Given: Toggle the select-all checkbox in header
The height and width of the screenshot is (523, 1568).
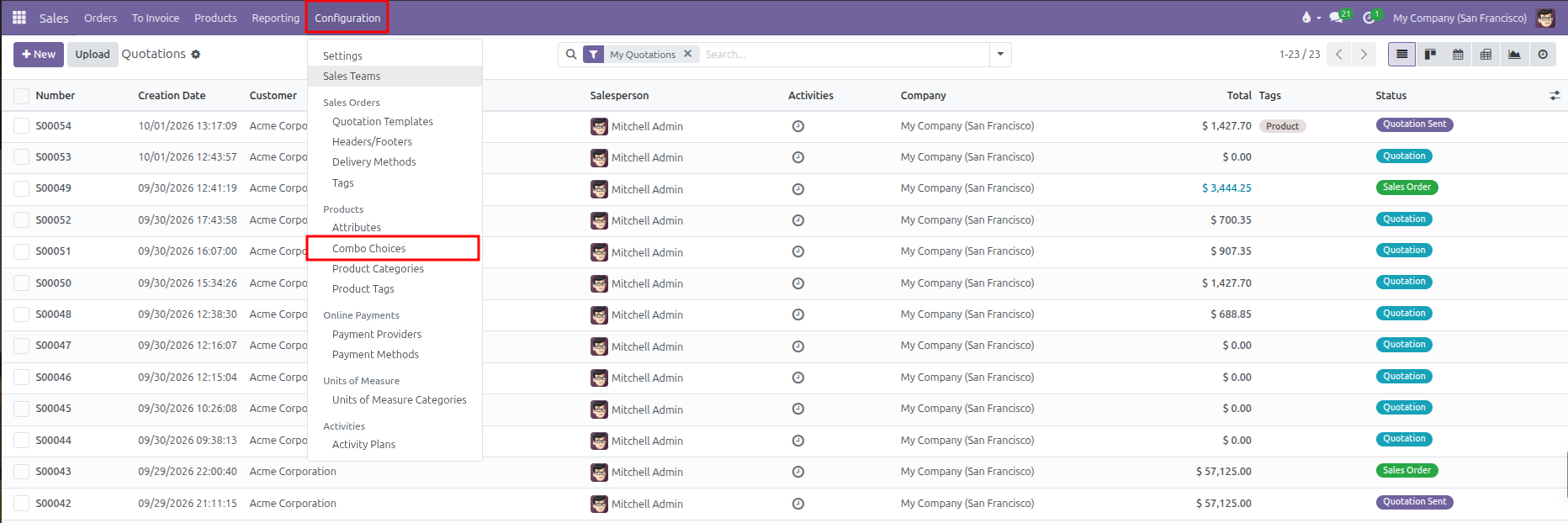Looking at the screenshot, I should tap(21, 96).
